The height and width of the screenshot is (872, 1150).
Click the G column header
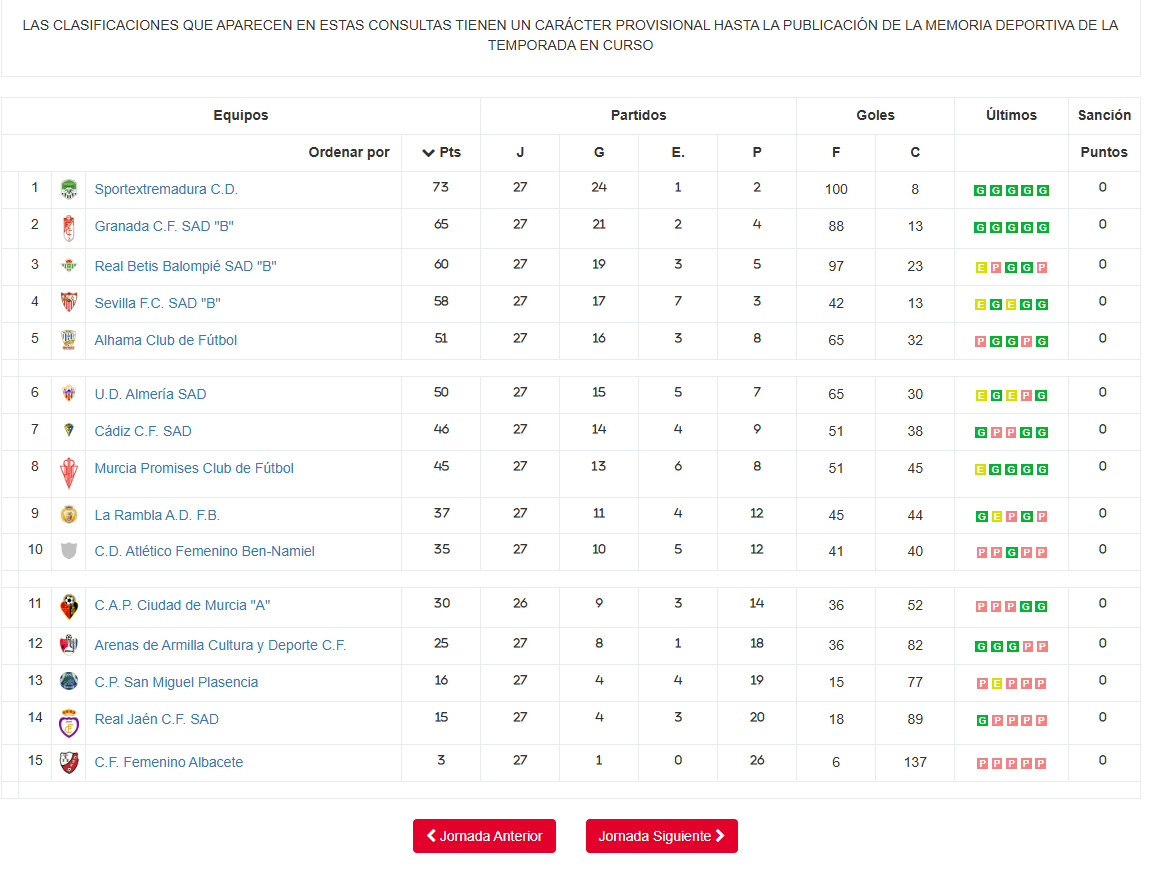599,153
